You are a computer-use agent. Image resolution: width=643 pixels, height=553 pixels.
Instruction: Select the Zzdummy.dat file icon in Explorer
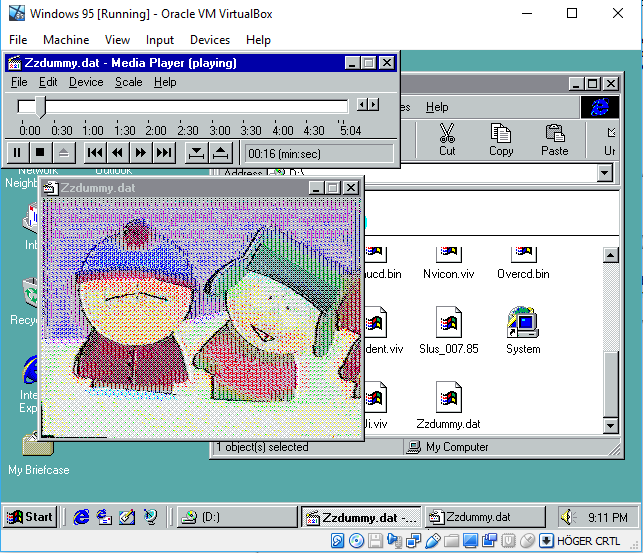point(449,397)
